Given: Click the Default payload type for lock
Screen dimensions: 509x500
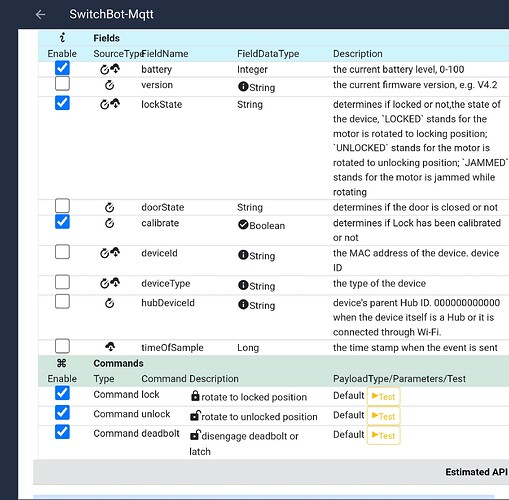Looking at the screenshot, I should pyautogui.click(x=349, y=395).
